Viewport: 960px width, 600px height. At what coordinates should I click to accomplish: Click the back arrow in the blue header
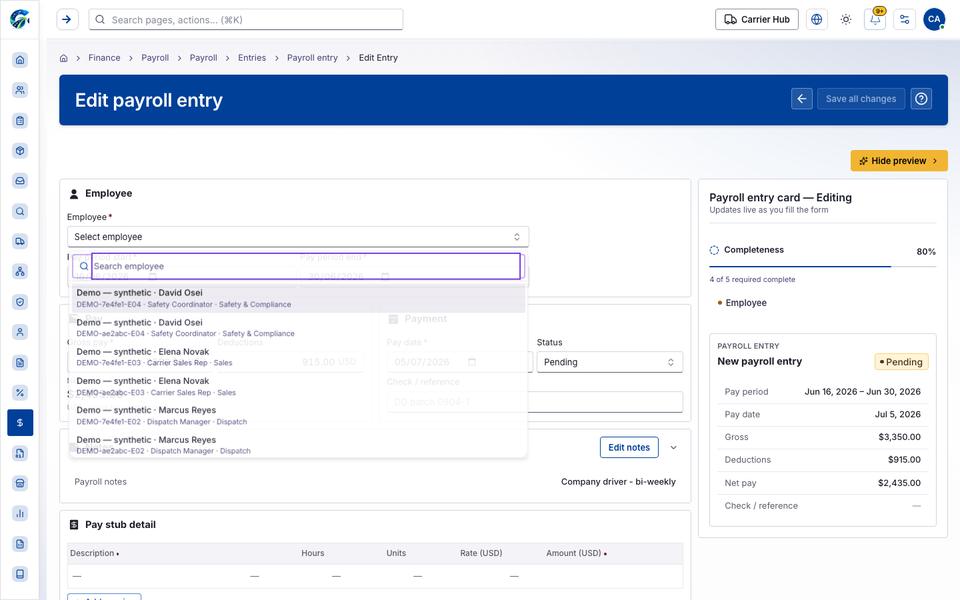click(801, 99)
